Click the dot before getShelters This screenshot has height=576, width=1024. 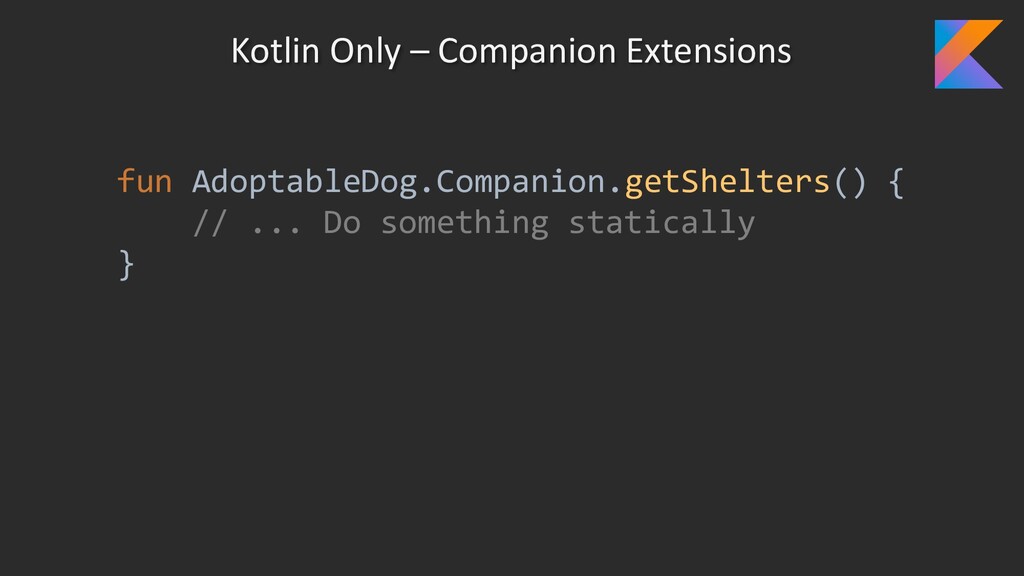(615, 191)
